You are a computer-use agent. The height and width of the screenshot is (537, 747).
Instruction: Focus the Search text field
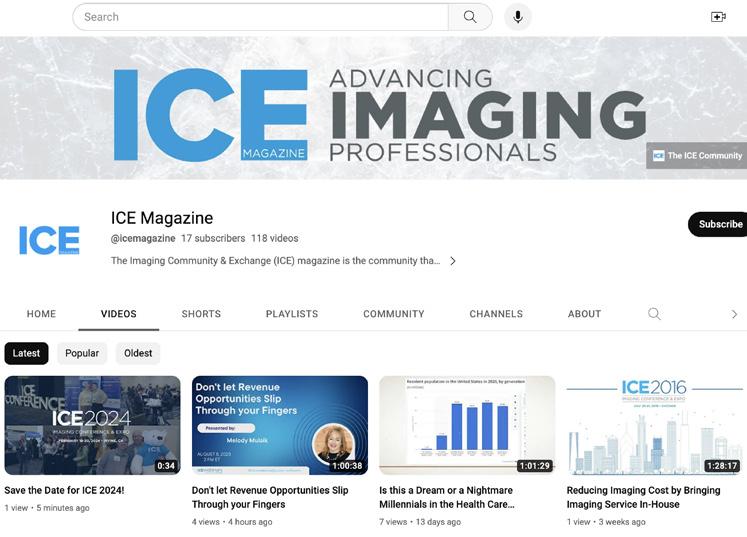point(261,17)
